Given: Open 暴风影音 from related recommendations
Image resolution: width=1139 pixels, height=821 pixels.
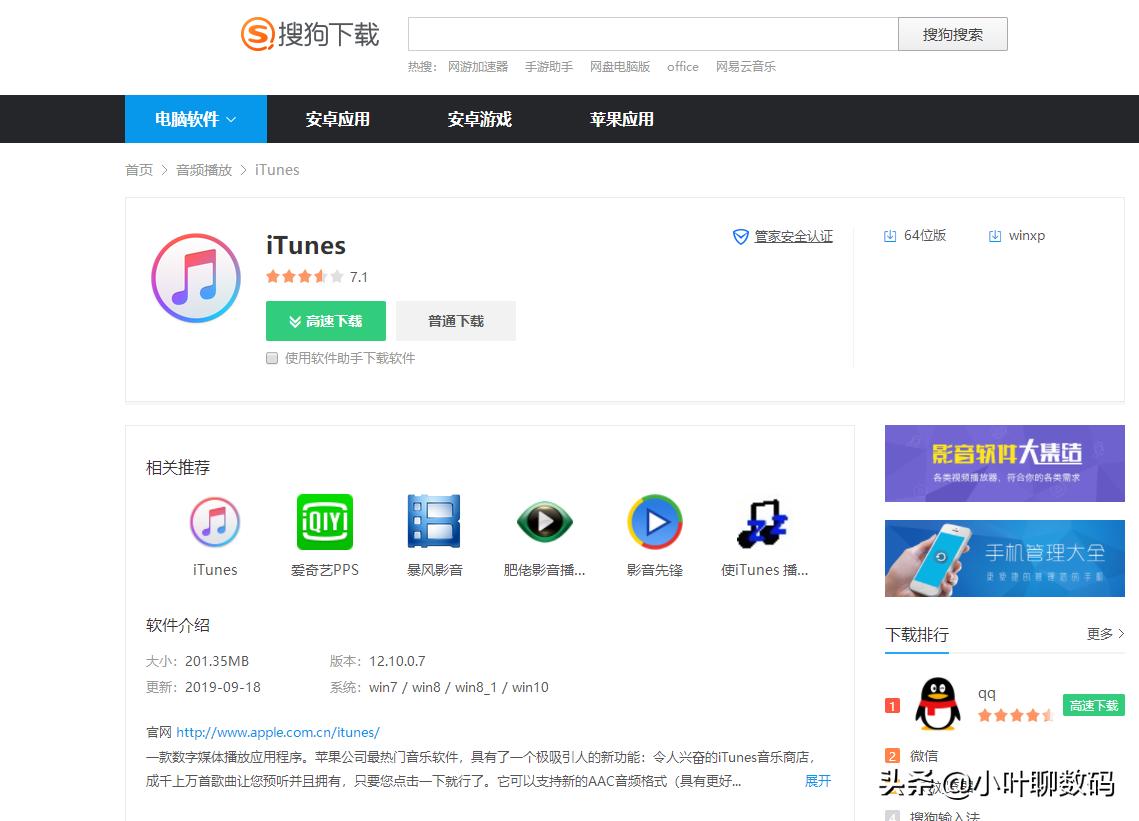Looking at the screenshot, I should point(434,521).
